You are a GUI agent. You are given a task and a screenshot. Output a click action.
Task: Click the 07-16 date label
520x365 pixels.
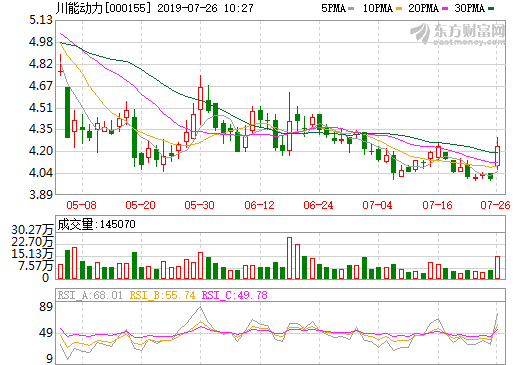coord(437,205)
